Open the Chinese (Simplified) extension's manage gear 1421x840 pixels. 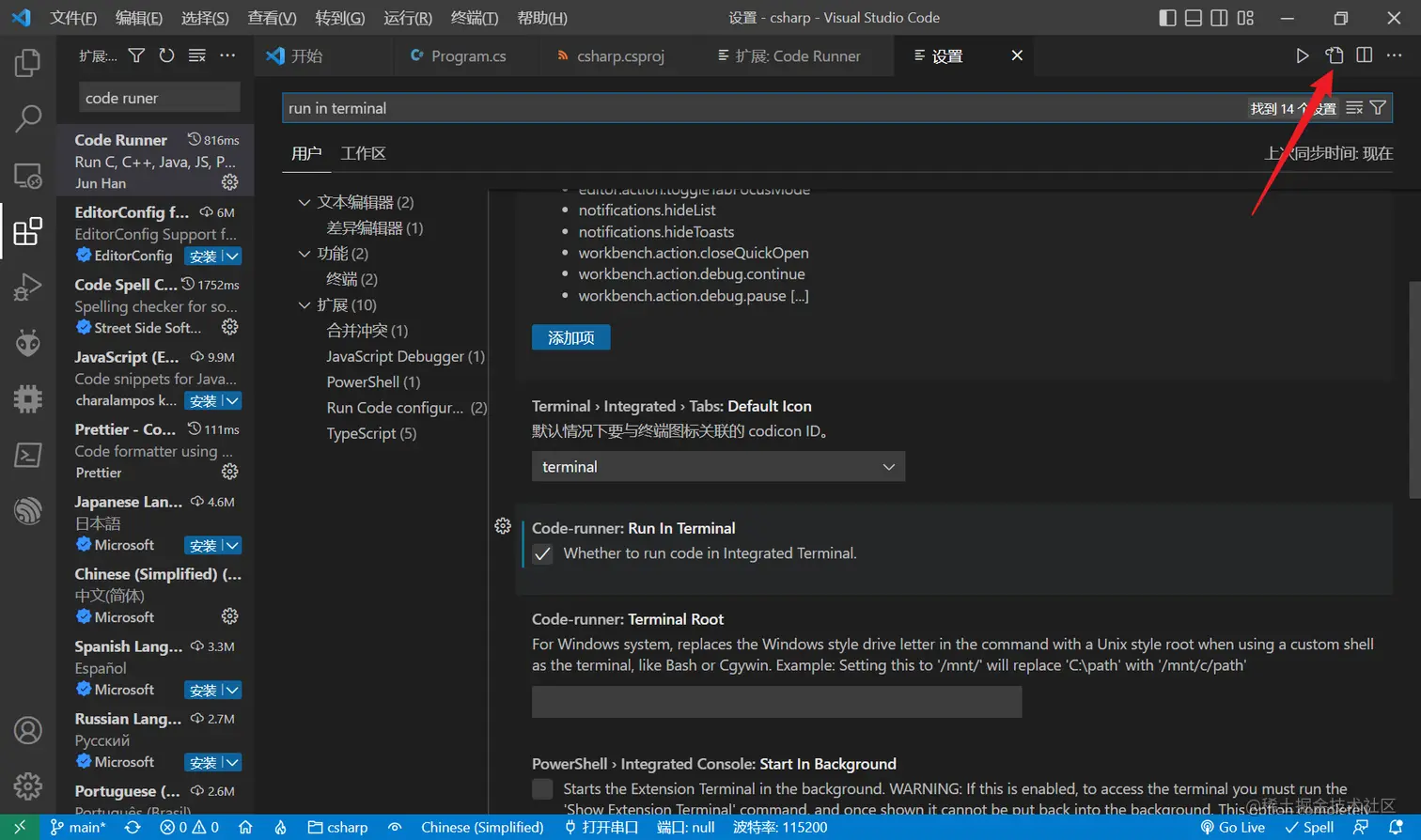(229, 616)
